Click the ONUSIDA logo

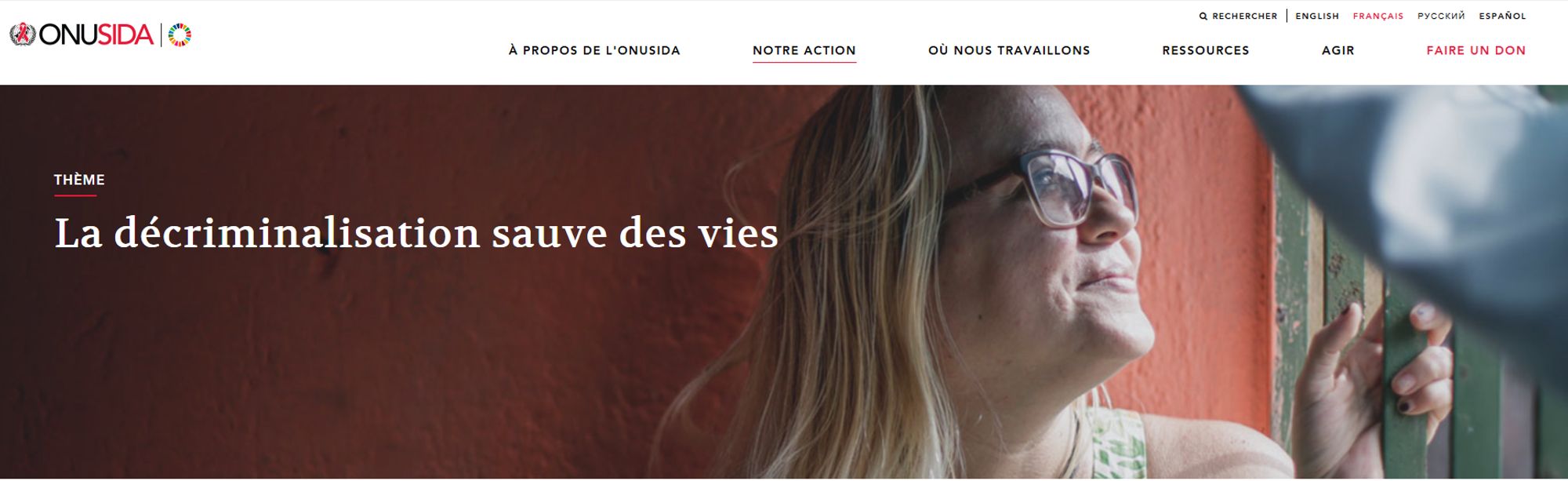tap(82, 35)
